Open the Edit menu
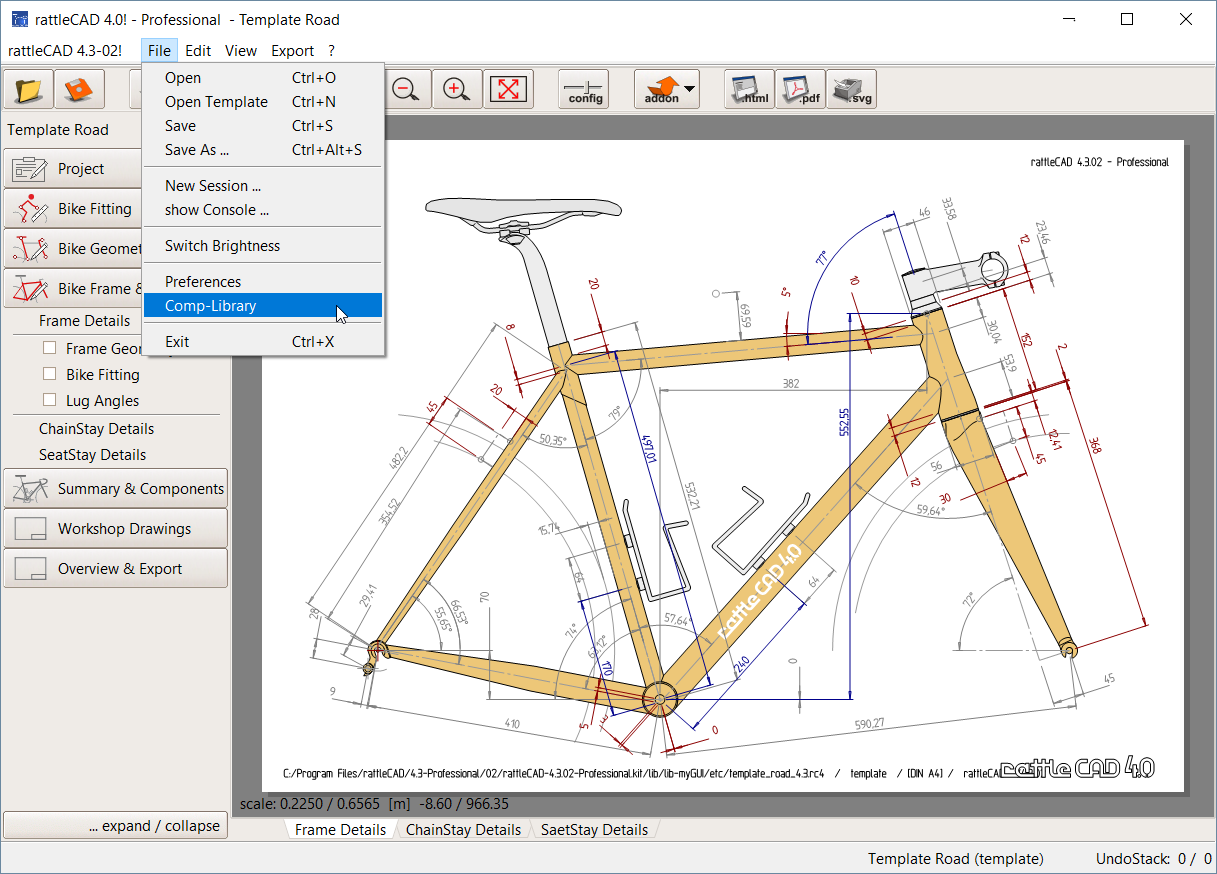Viewport: 1217px width, 874px height. 198,50
